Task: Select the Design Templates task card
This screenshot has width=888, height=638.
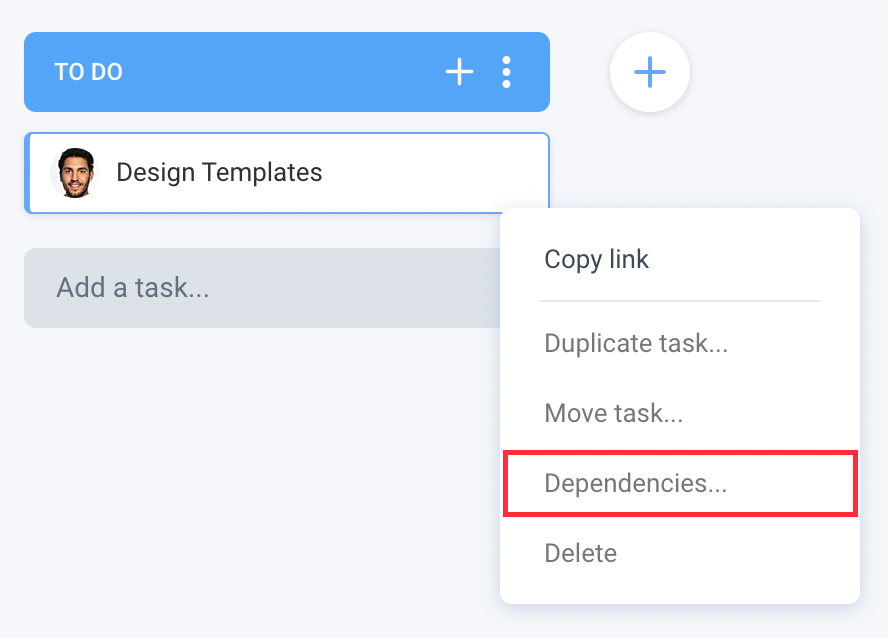Action: (x=287, y=173)
